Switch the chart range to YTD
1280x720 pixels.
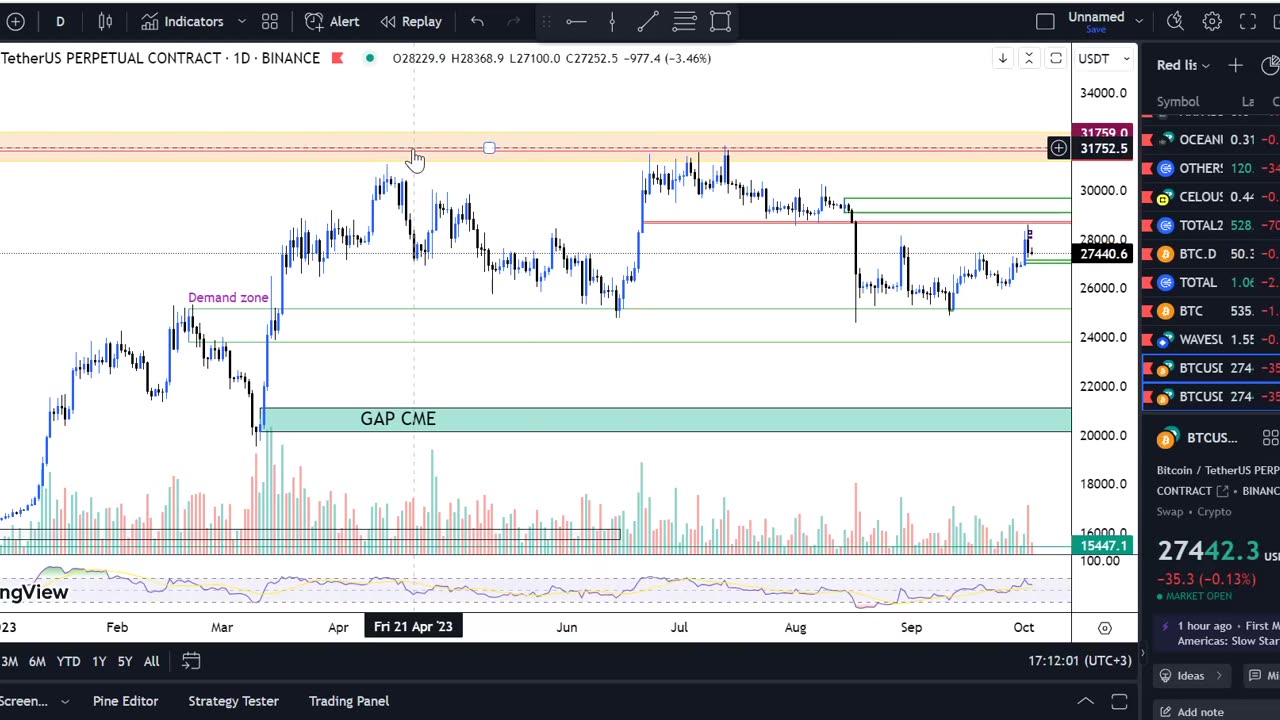(68, 661)
